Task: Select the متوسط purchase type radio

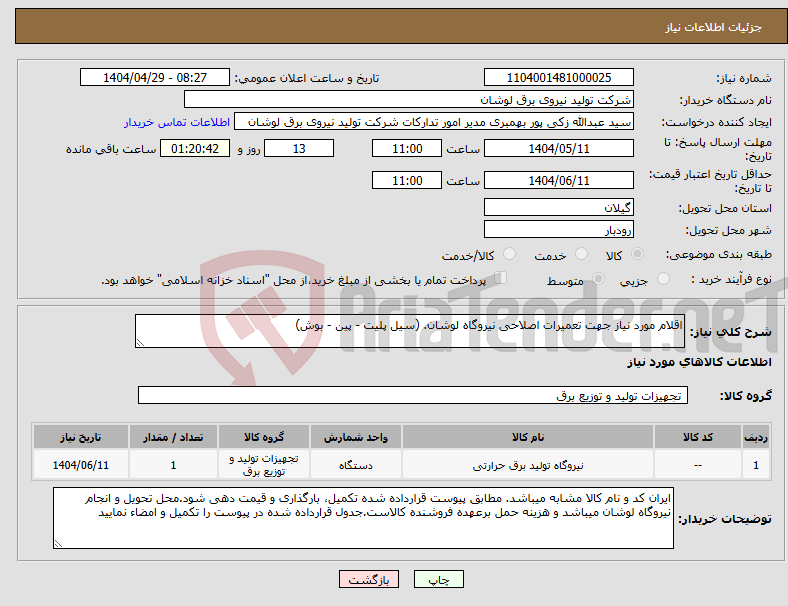Action: [x=598, y=278]
